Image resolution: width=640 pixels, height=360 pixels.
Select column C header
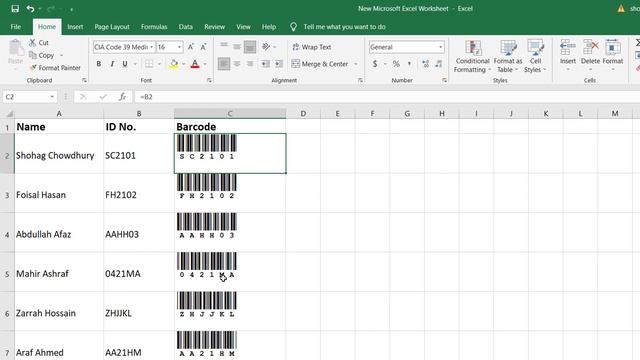pos(230,113)
